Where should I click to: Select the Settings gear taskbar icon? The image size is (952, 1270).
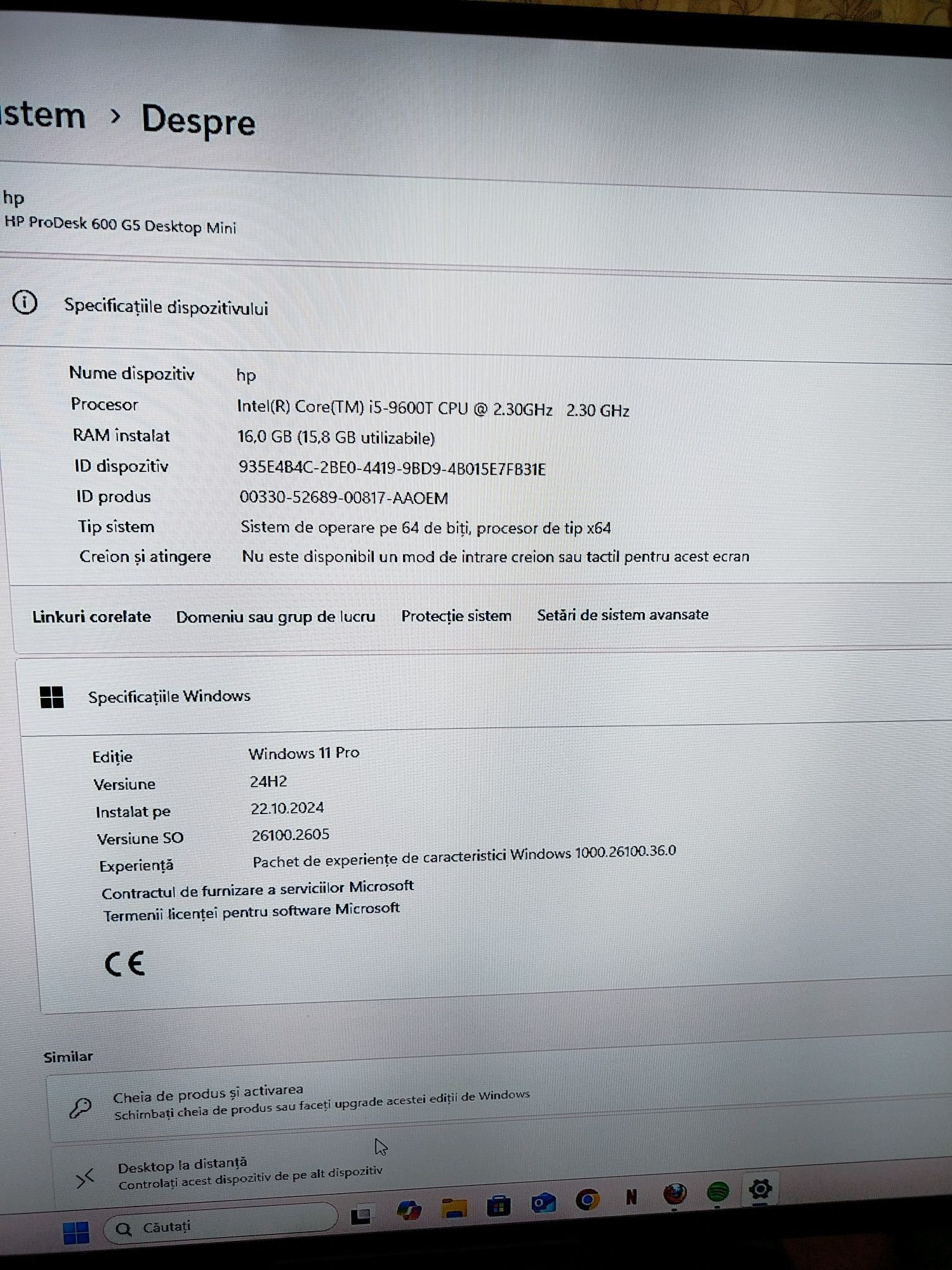pos(760,1189)
